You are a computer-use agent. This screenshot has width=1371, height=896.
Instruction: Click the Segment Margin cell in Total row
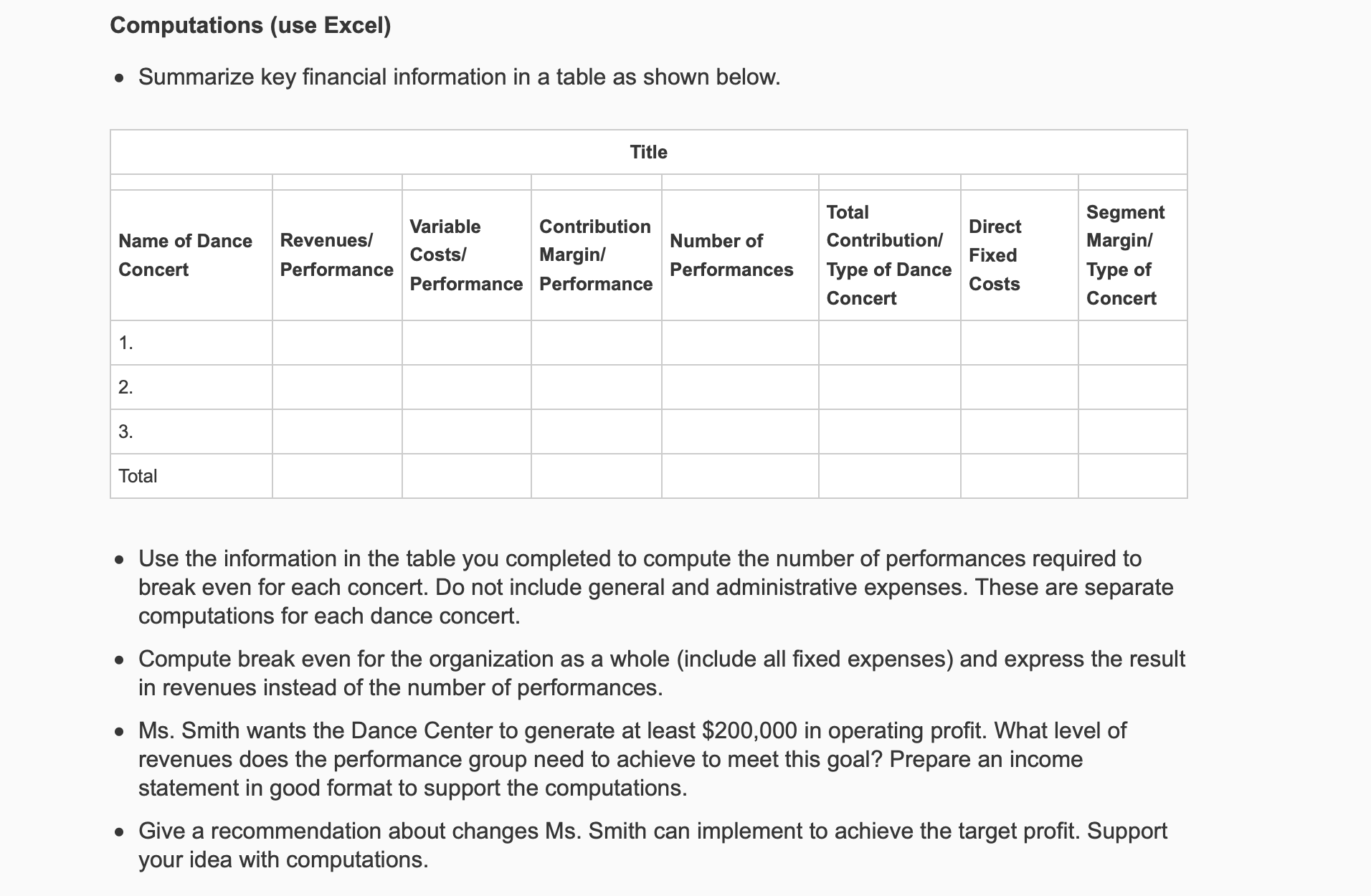1133,476
